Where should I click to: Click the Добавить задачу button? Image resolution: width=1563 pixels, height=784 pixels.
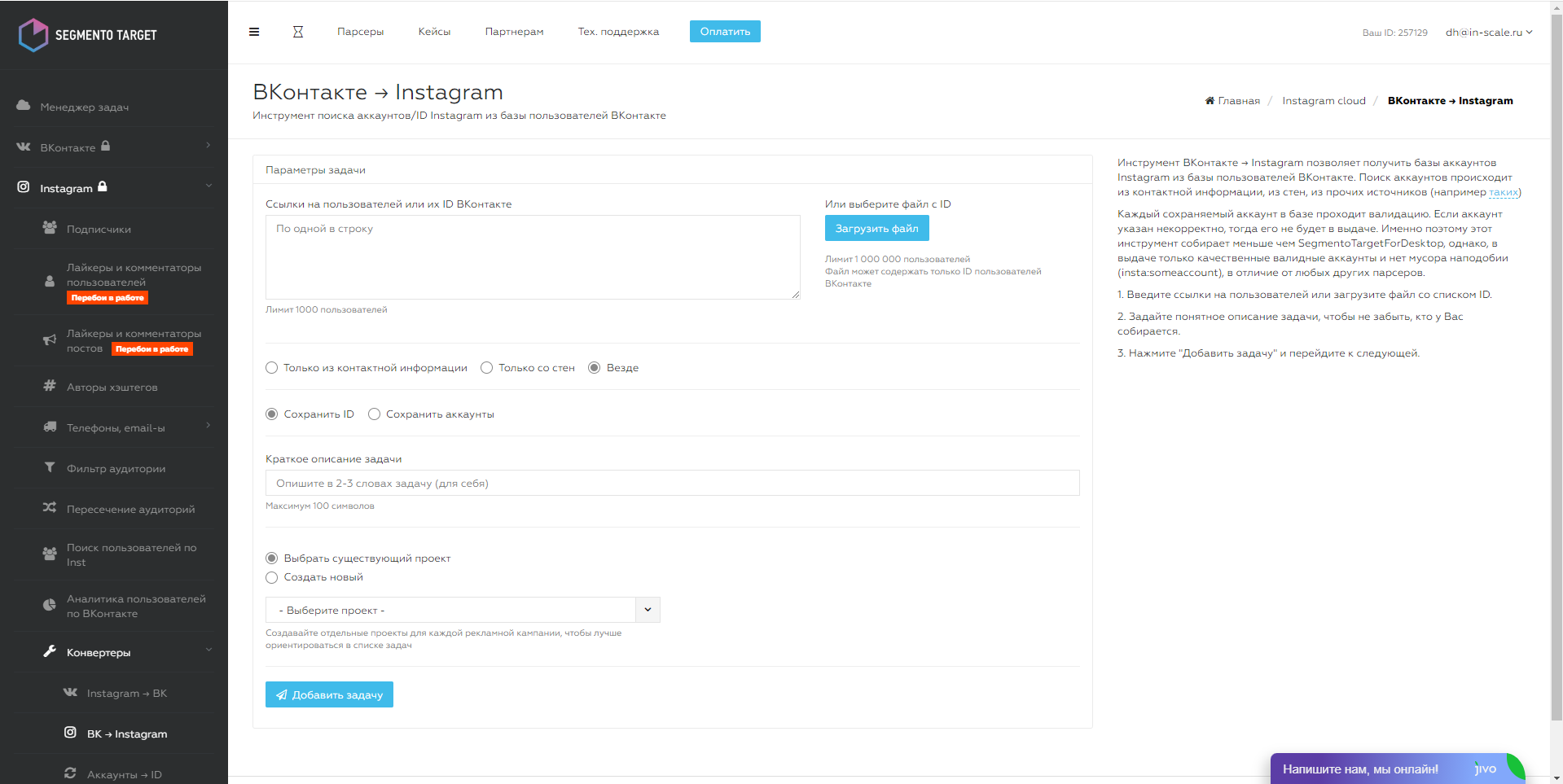pyautogui.click(x=329, y=694)
